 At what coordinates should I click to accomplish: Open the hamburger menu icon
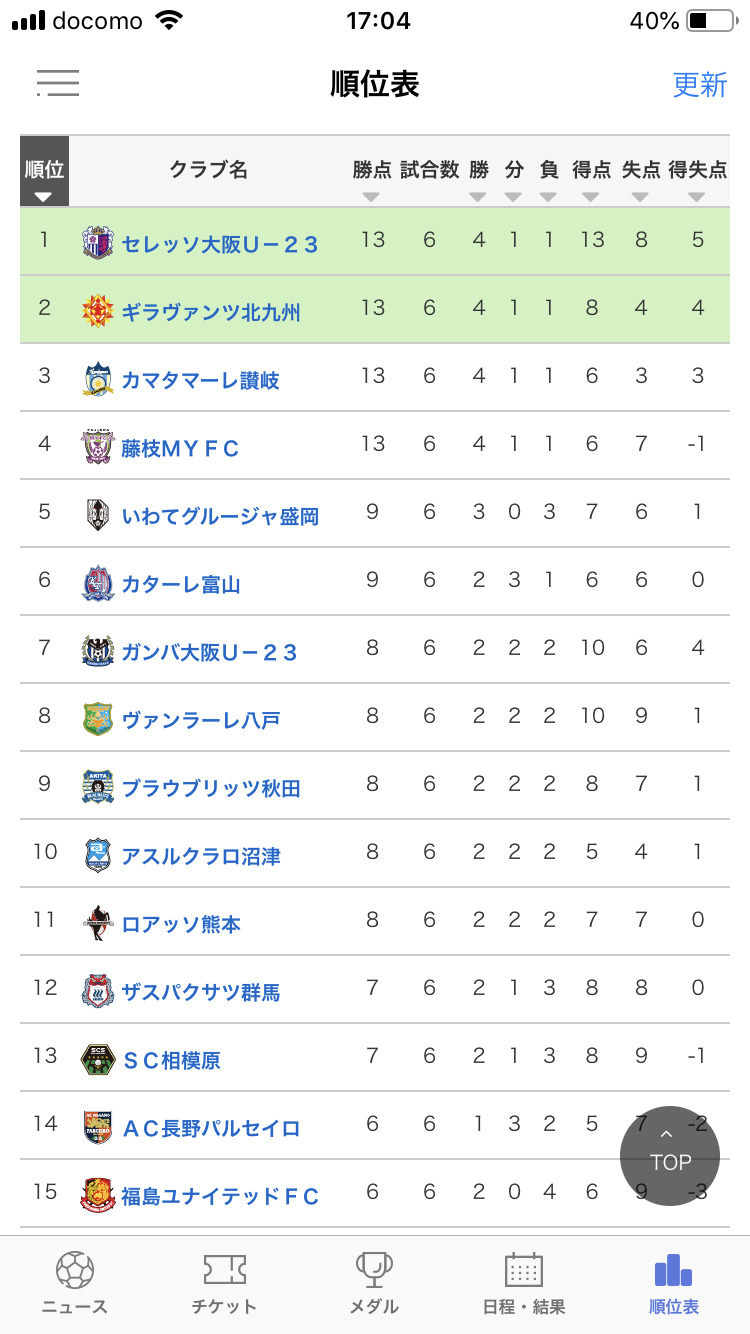(58, 83)
